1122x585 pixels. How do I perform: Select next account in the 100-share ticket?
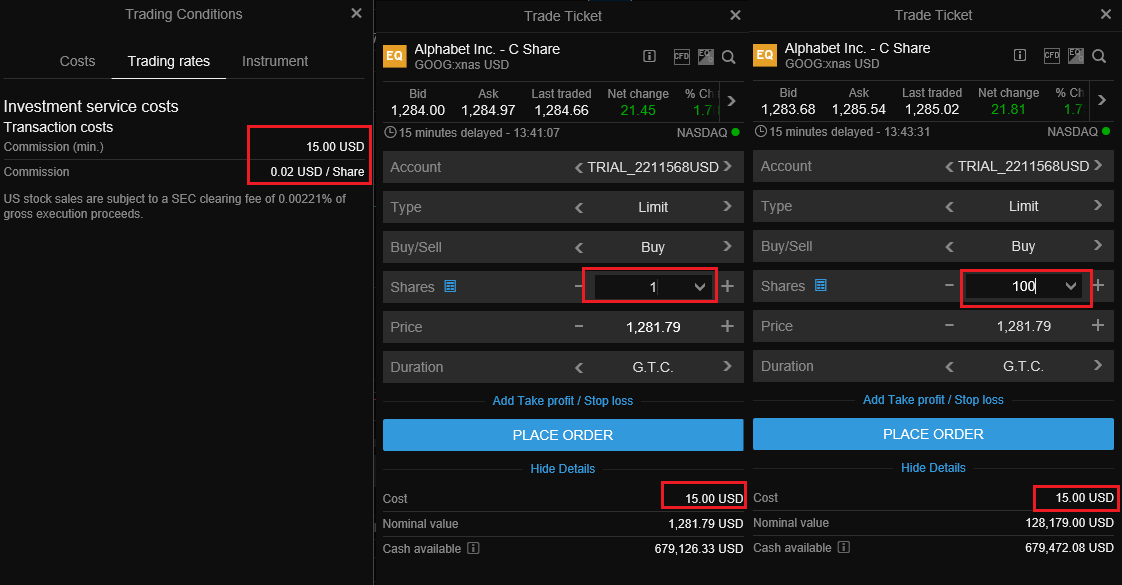[x=1098, y=166]
